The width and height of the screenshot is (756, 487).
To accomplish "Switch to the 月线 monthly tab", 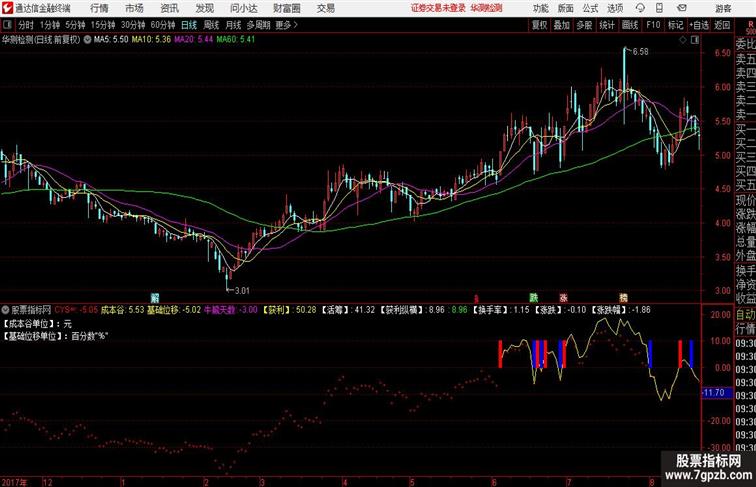I will (233, 25).
